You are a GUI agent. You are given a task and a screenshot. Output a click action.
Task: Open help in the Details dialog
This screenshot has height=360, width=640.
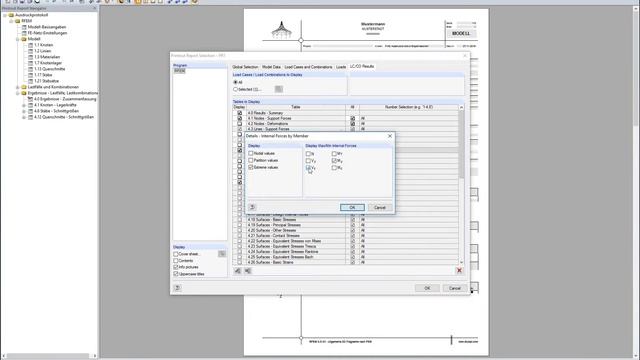pyautogui.click(x=252, y=207)
